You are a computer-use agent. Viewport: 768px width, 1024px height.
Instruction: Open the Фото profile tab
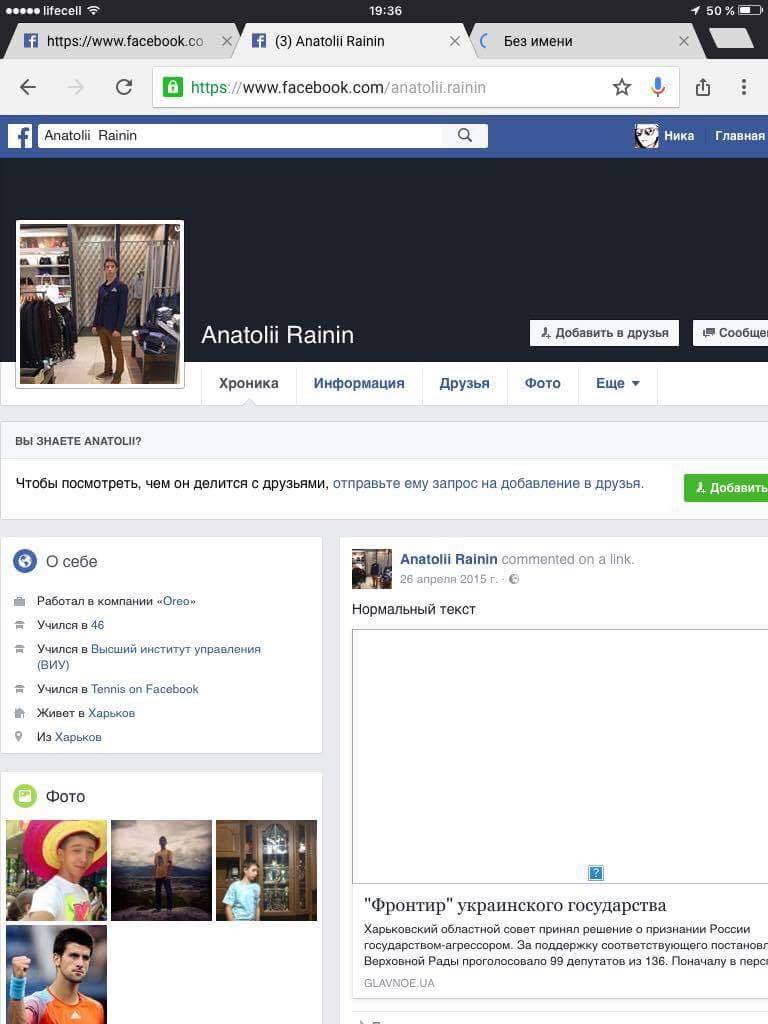[542, 383]
